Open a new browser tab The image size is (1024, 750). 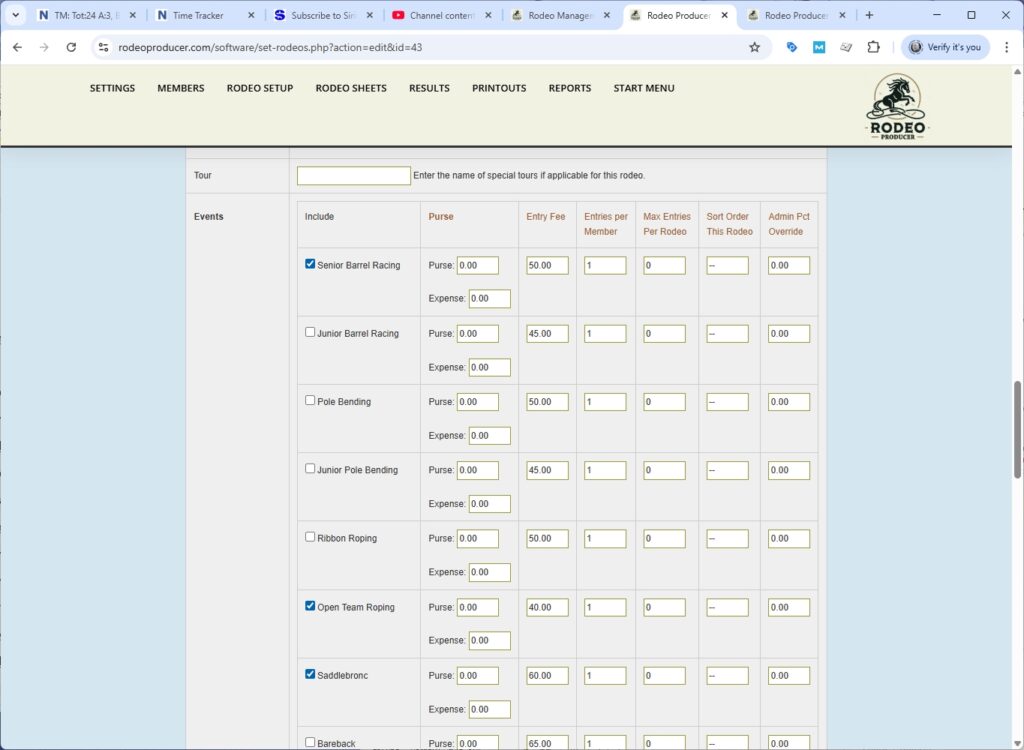(869, 15)
